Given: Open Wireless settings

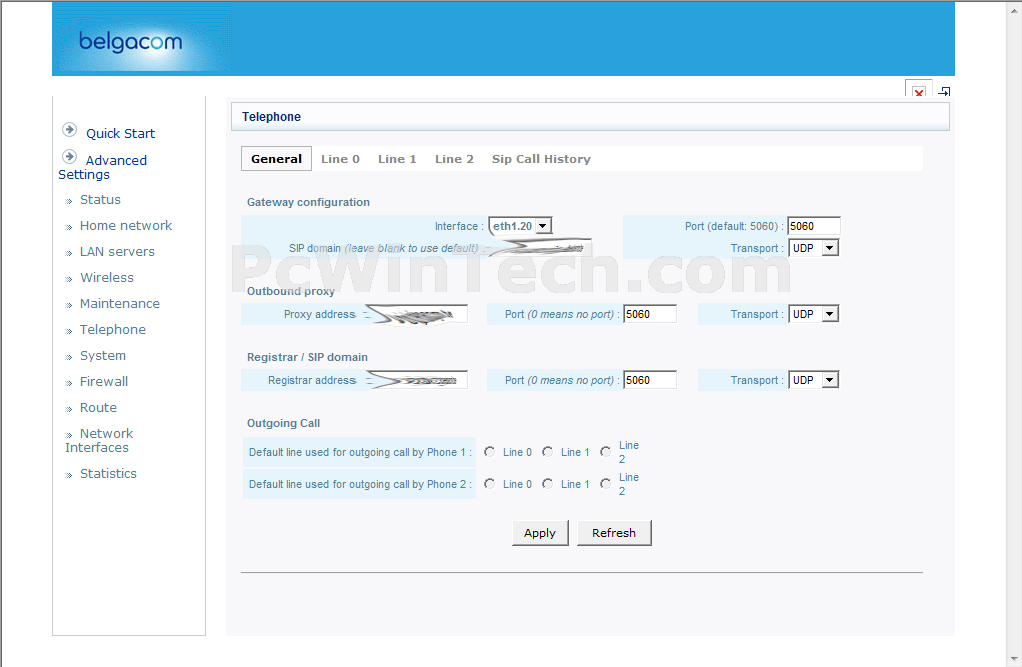Looking at the screenshot, I should tap(107, 278).
